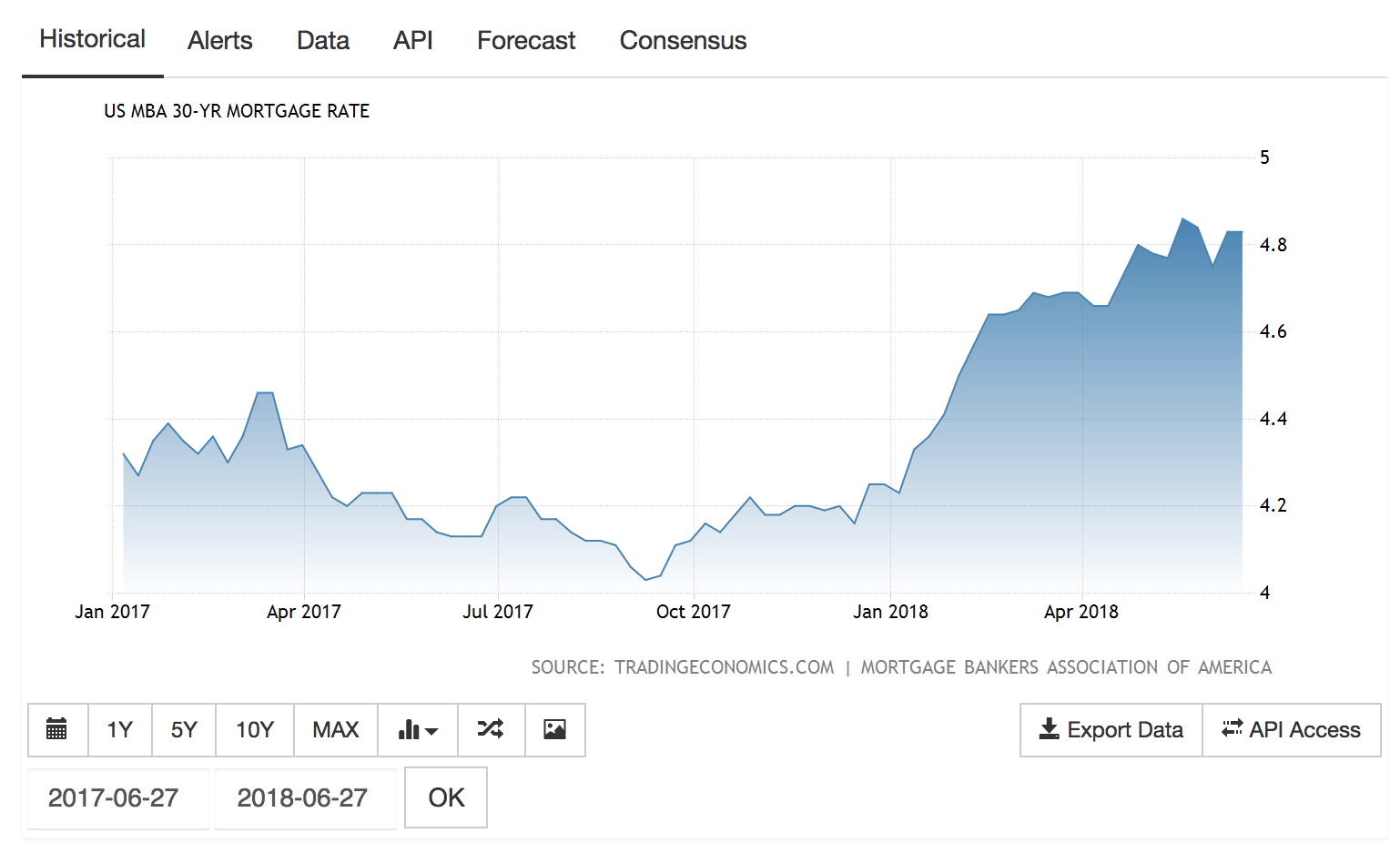
Task: Open the API Access button
Action: (1291, 729)
